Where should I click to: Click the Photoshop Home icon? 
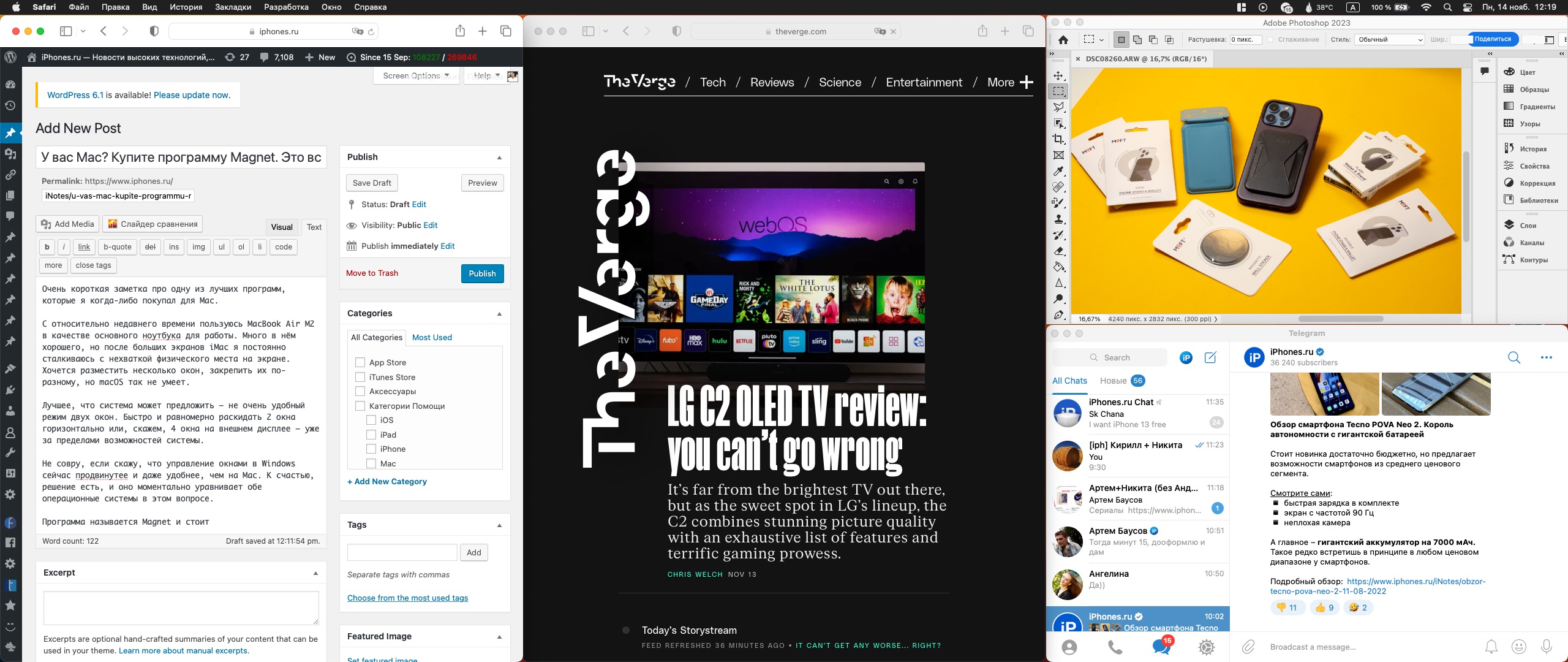[1063, 40]
